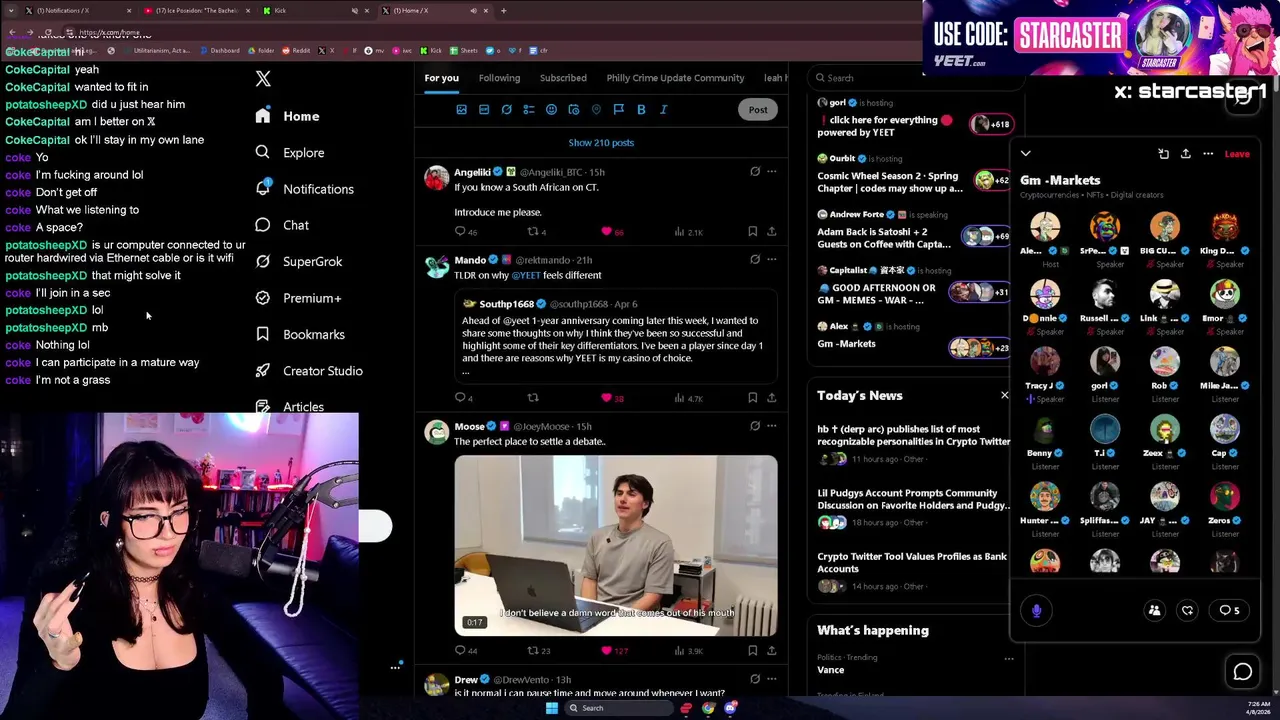Send a heart reaction in the space
This screenshot has height=720, width=1280.
point(1187,610)
